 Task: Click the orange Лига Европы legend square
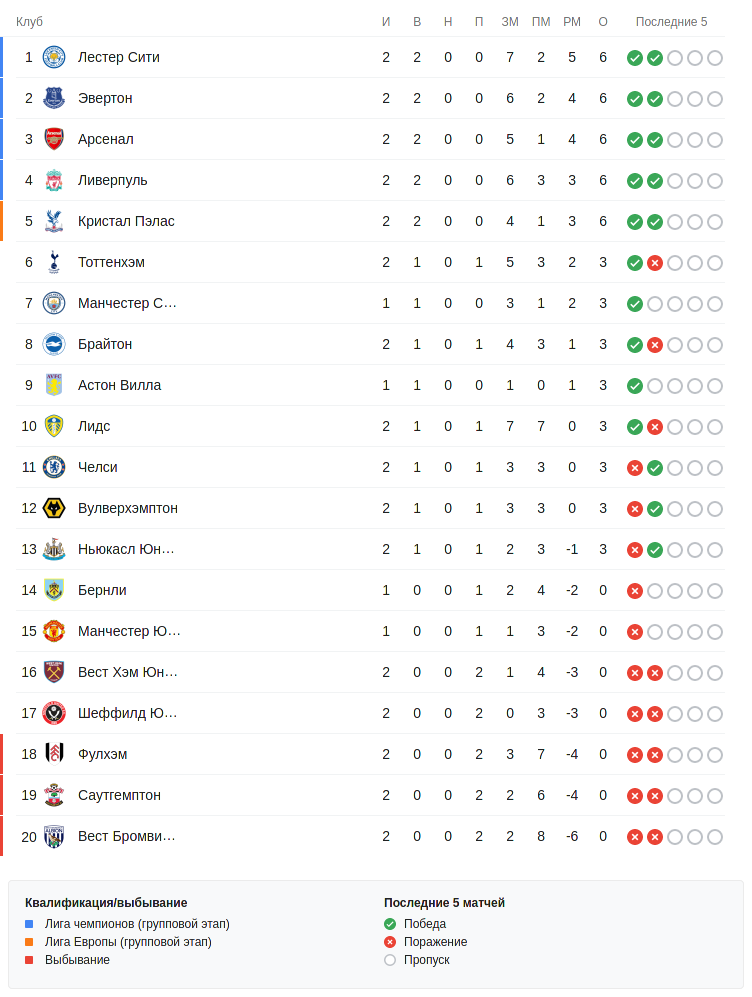29,942
